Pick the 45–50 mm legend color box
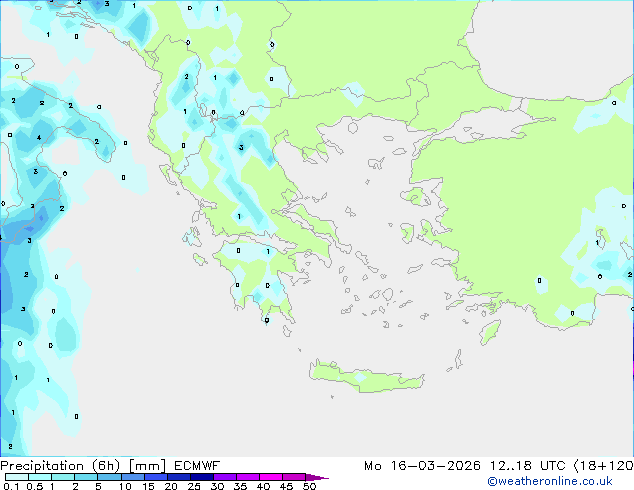Screen dimensions: 634x490 tap(294, 477)
